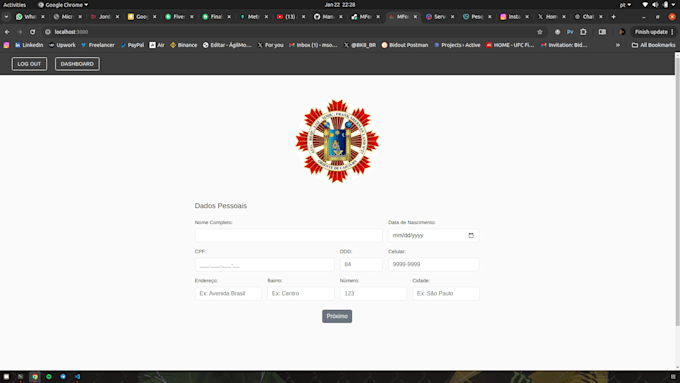Open the Chrome profile avatar
The height and width of the screenshot is (383, 680).
pyautogui.click(x=621, y=32)
